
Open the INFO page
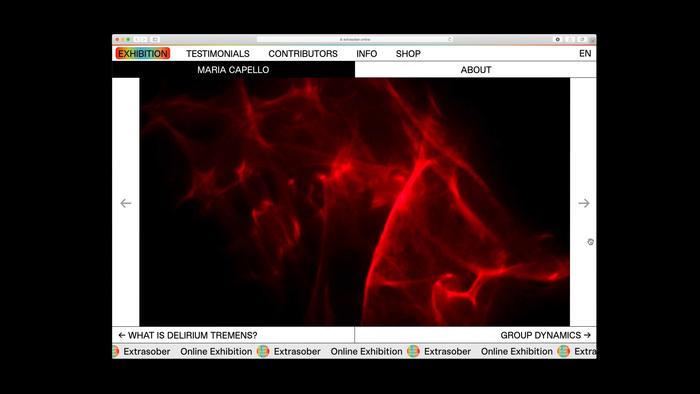point(367,54)
